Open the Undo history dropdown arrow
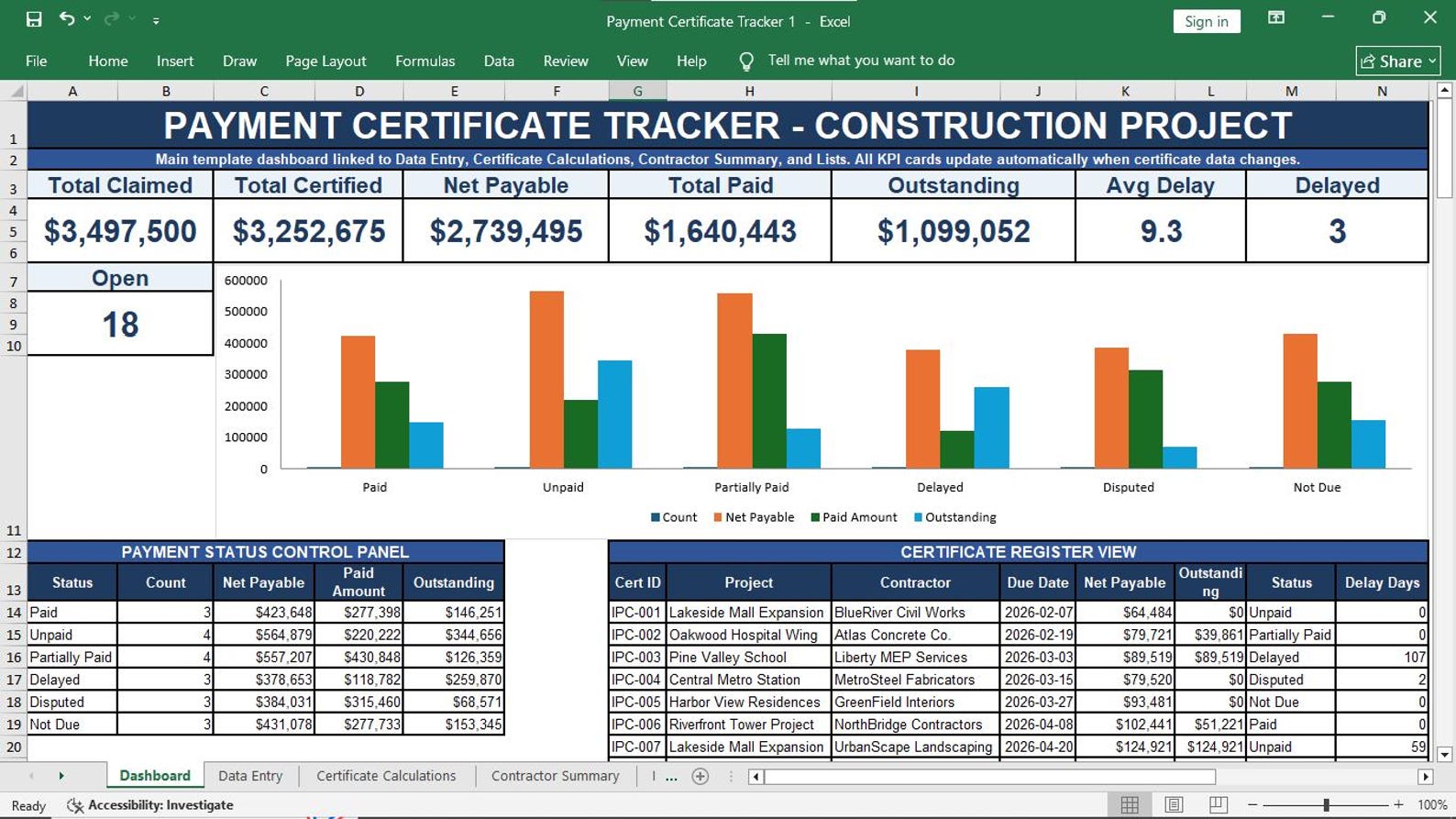 coord(87,18)
